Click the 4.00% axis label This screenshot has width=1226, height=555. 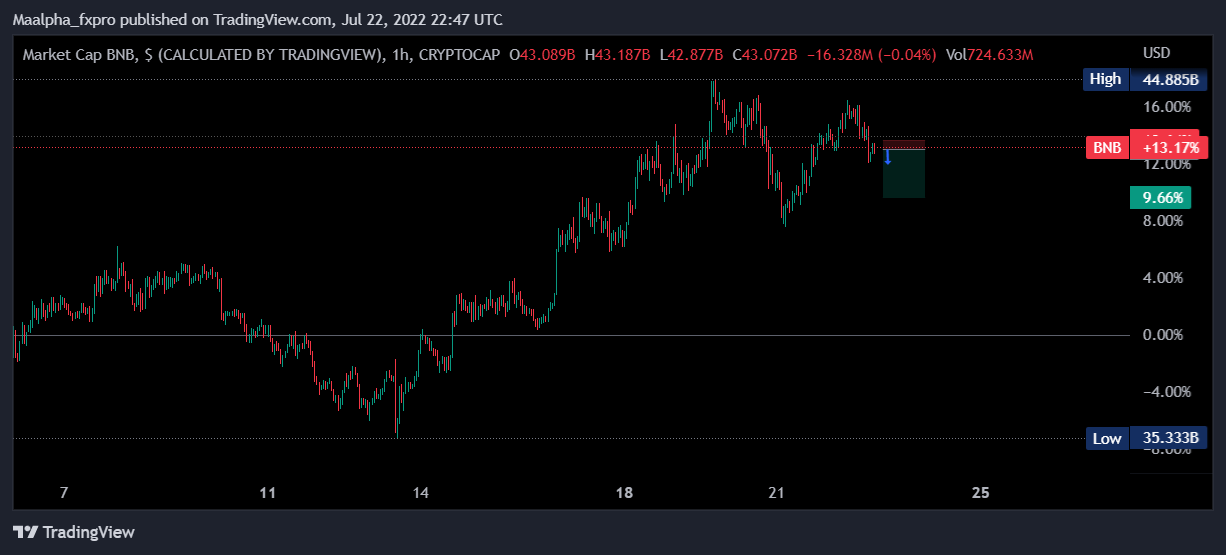(1163, 278)
